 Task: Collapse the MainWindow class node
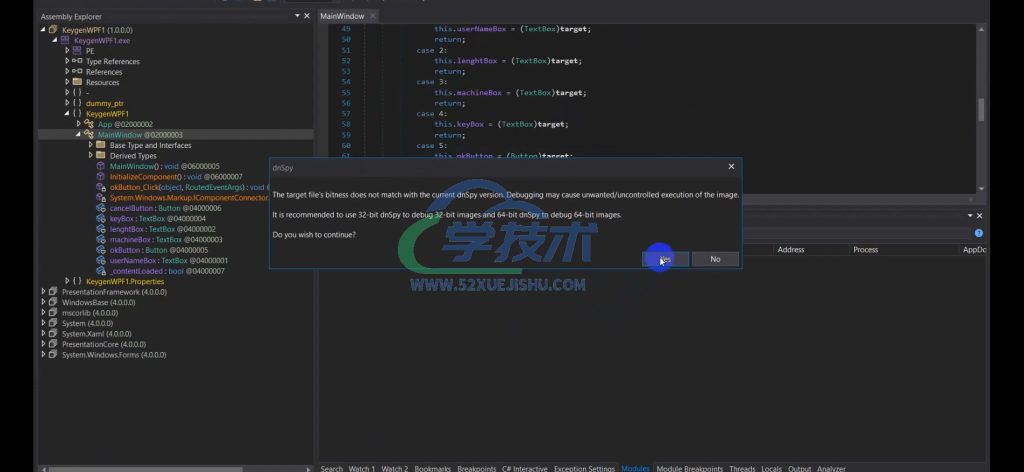coord(78,135)
